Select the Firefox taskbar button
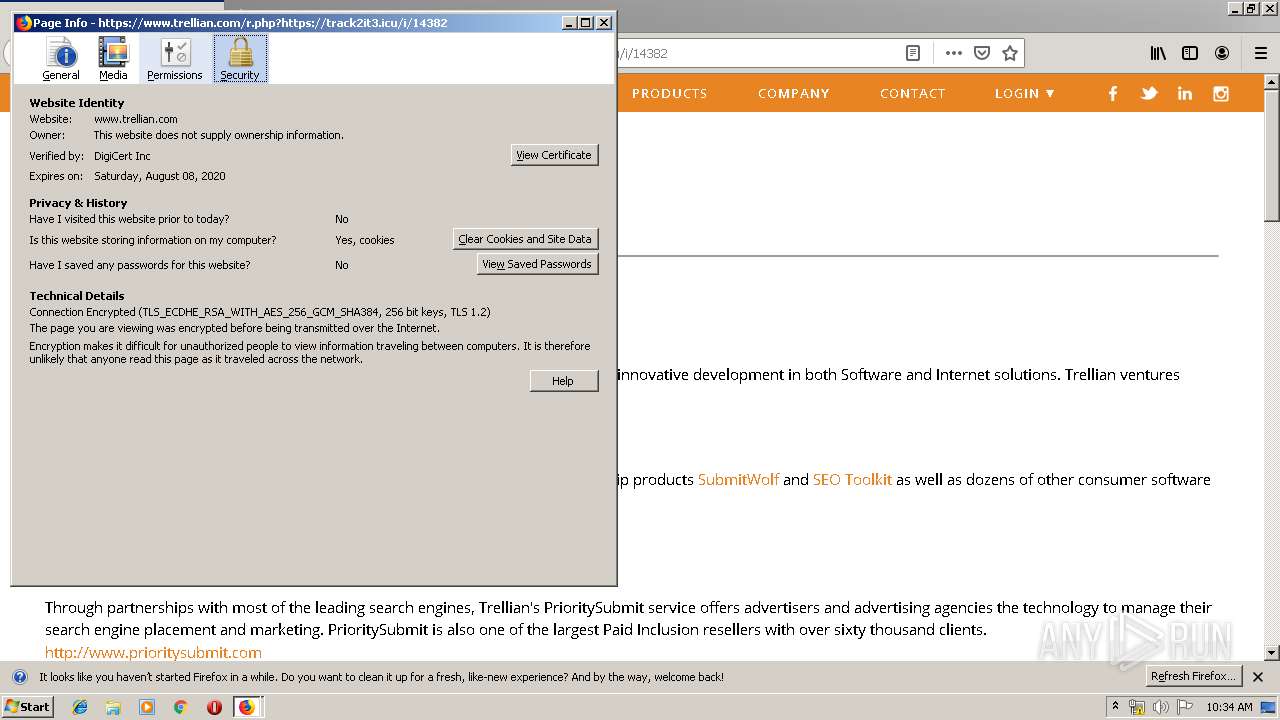This screenshot has width=1280, height=720. 247,707
